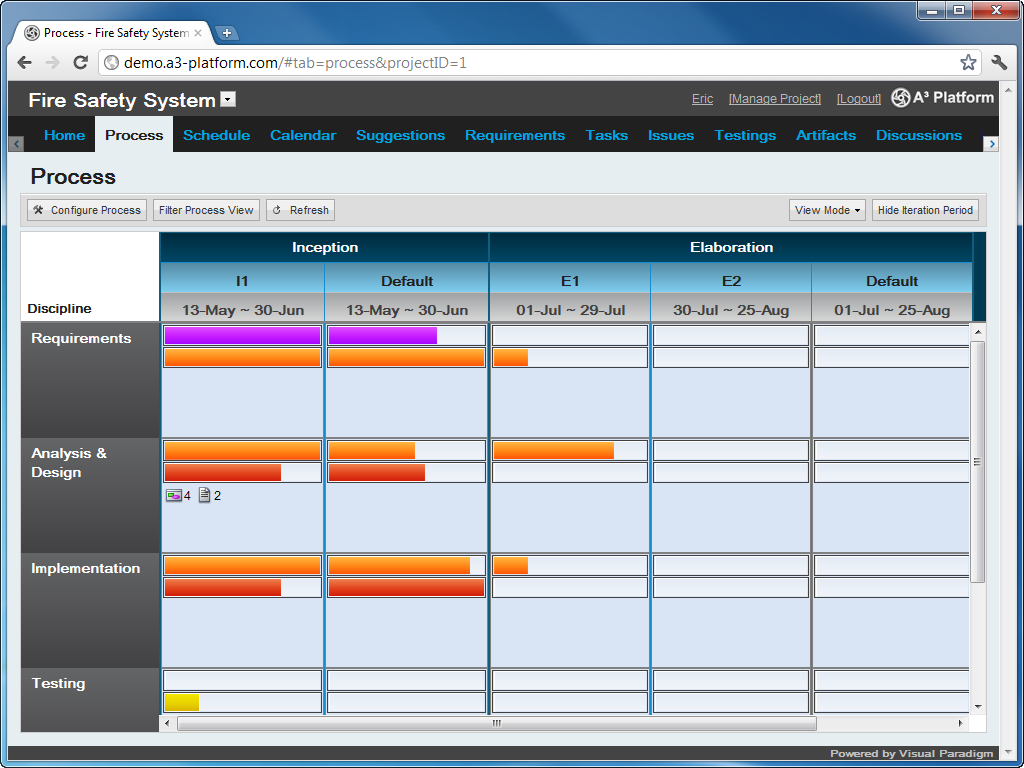This screenshot has height=768, width=1024.
Task: Open the View Mode dropdown
Action: point(827,210)
